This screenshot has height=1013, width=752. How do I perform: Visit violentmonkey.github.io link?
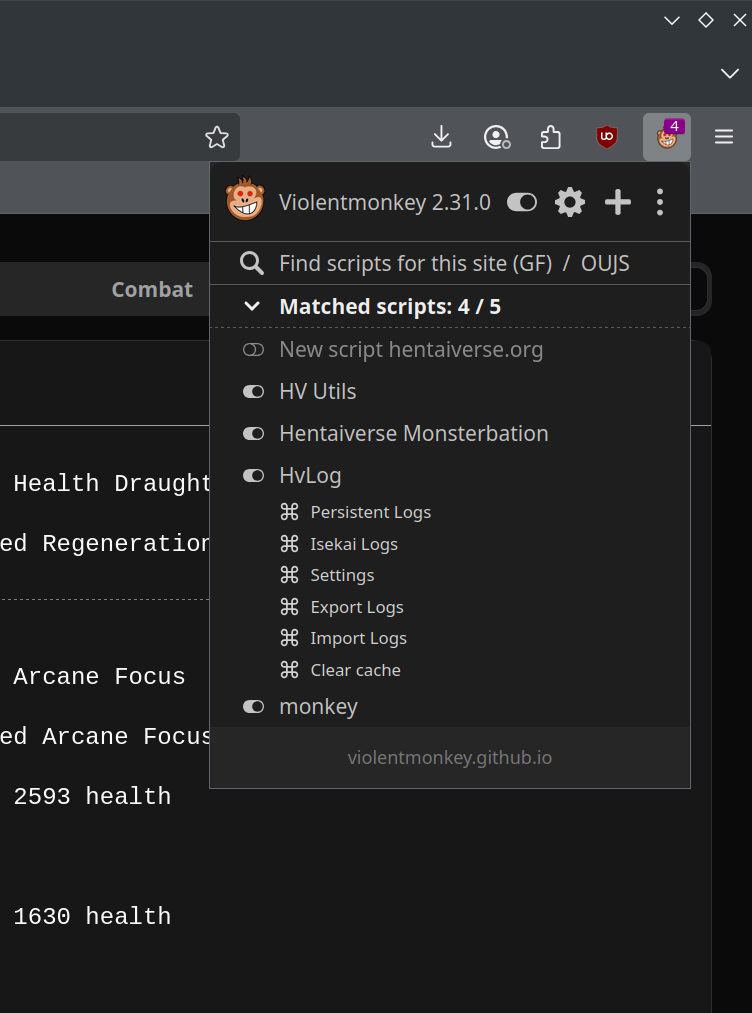pos(450,757)
